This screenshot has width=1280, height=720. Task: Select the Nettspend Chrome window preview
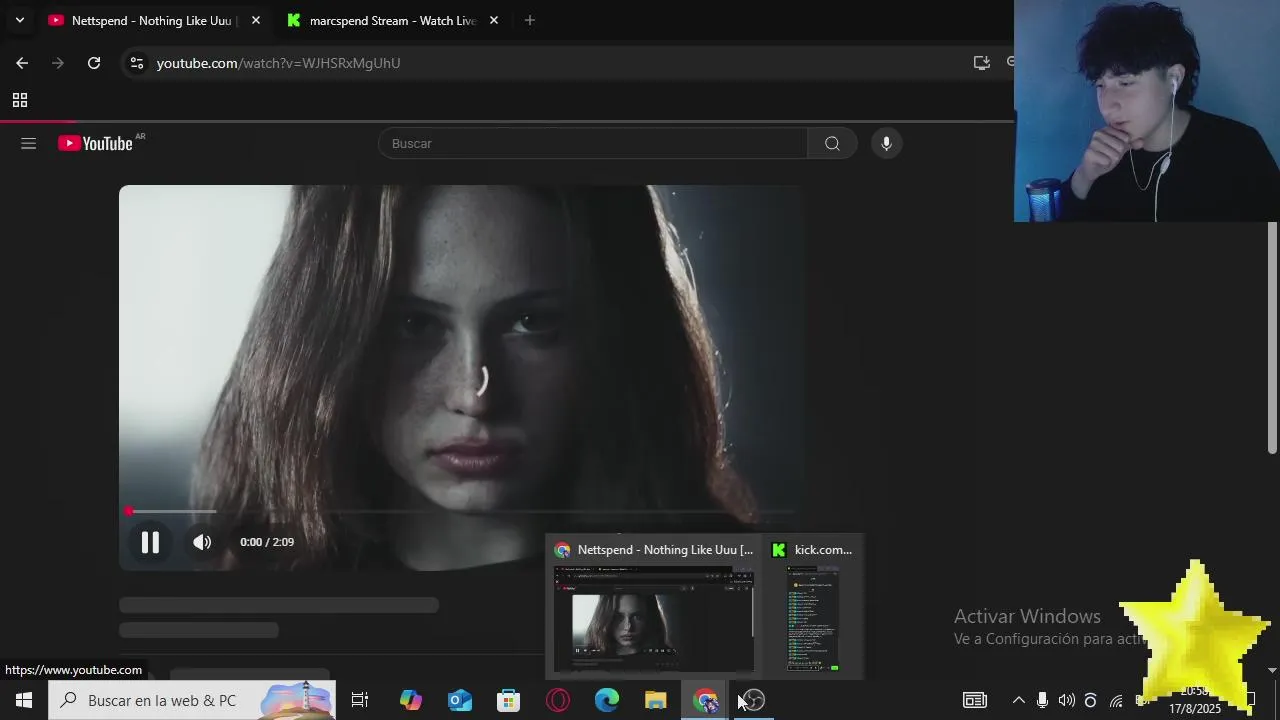click(654, 607)
